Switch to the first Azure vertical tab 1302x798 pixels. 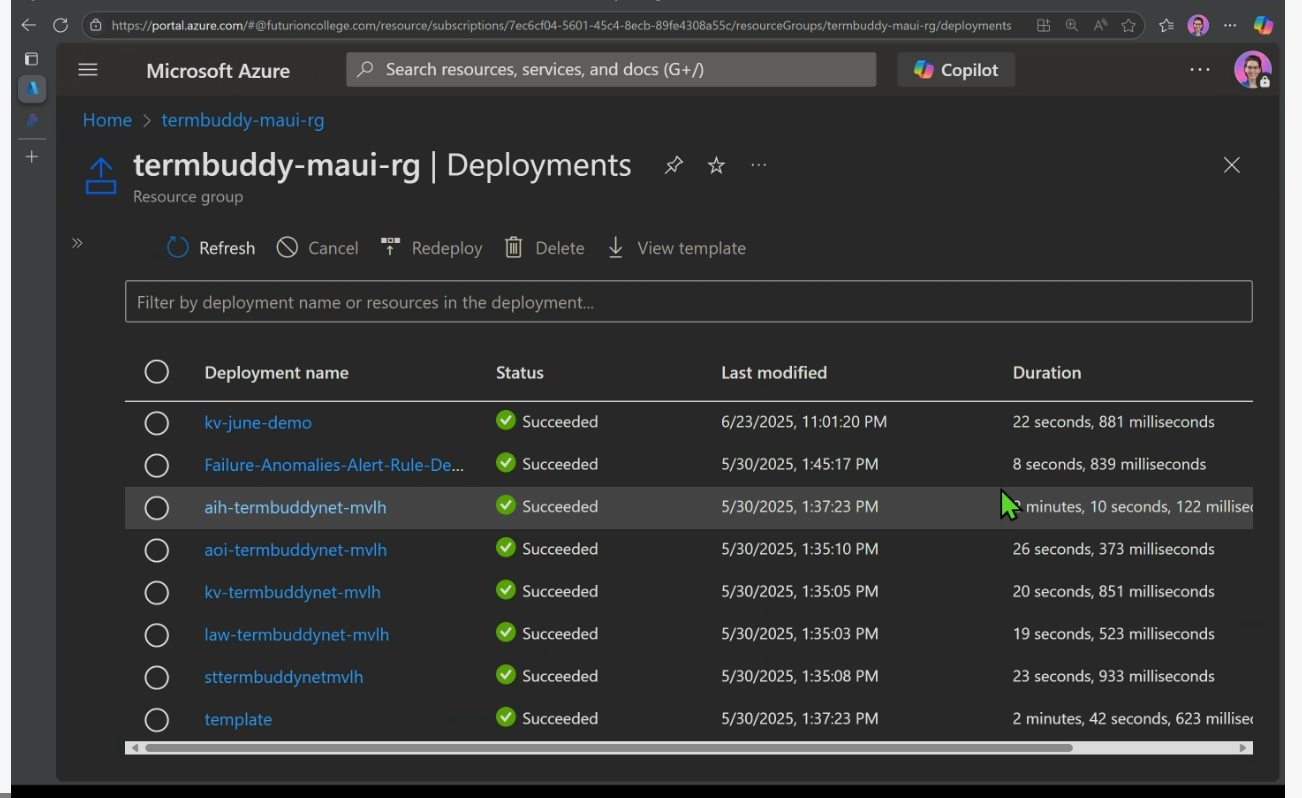tap(33, 89)
